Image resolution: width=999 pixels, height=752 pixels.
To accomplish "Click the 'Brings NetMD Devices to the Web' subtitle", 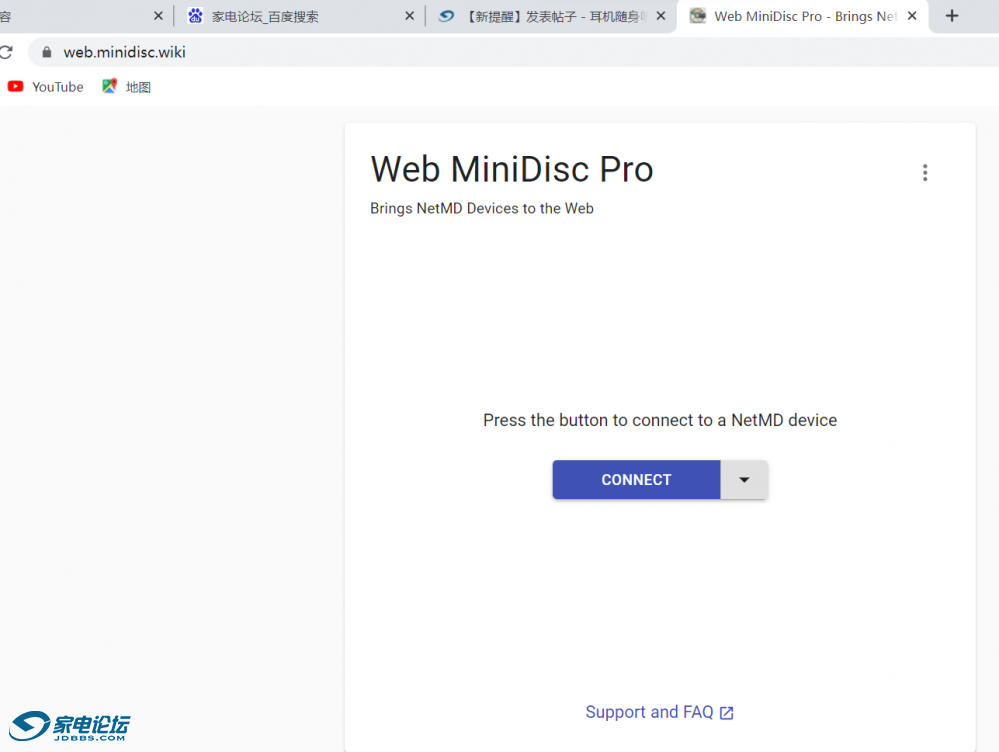I will click(482, 208).
